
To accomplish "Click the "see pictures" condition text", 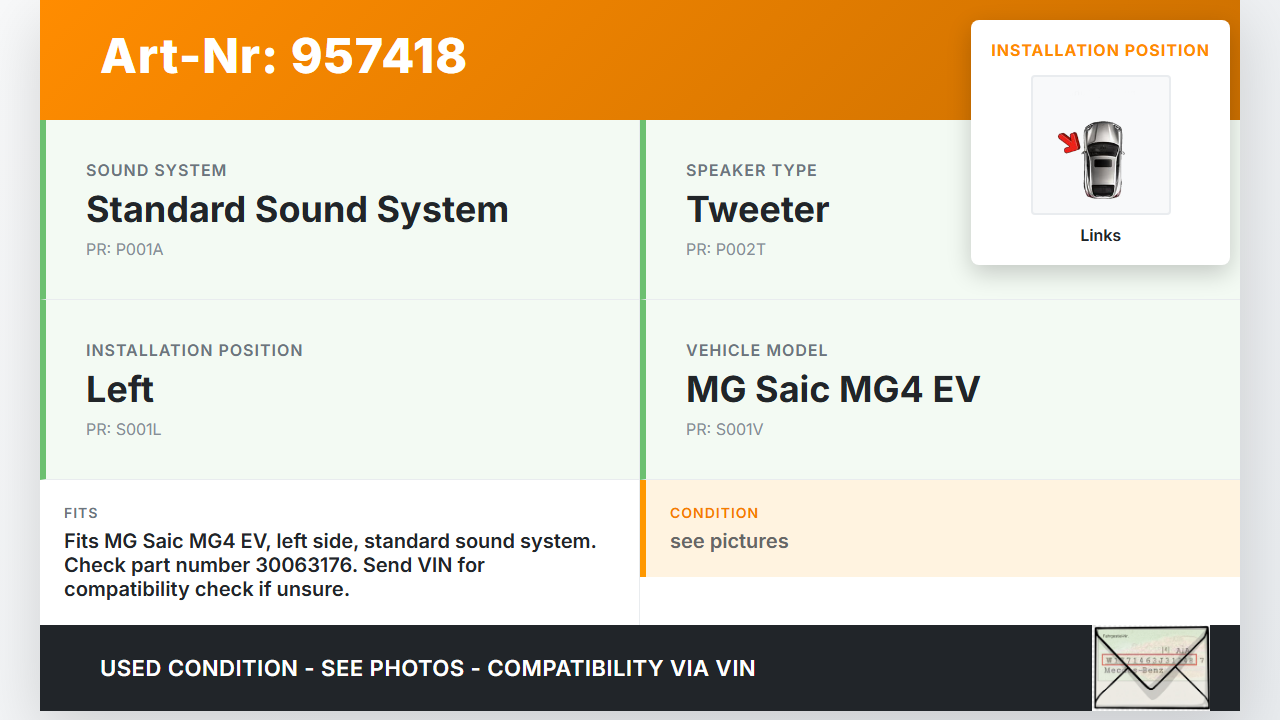I will point(729,542).
